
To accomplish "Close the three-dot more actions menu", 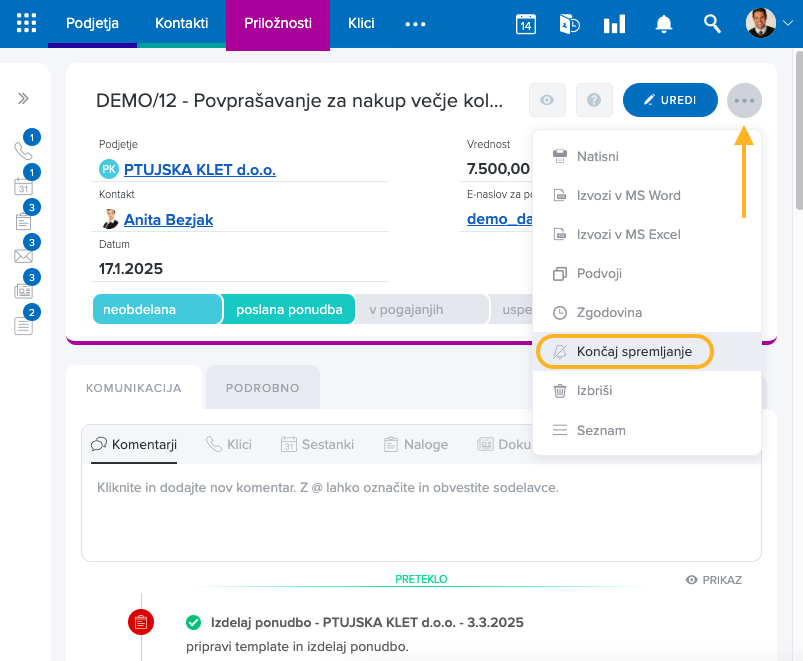I will tap(745, 100).
